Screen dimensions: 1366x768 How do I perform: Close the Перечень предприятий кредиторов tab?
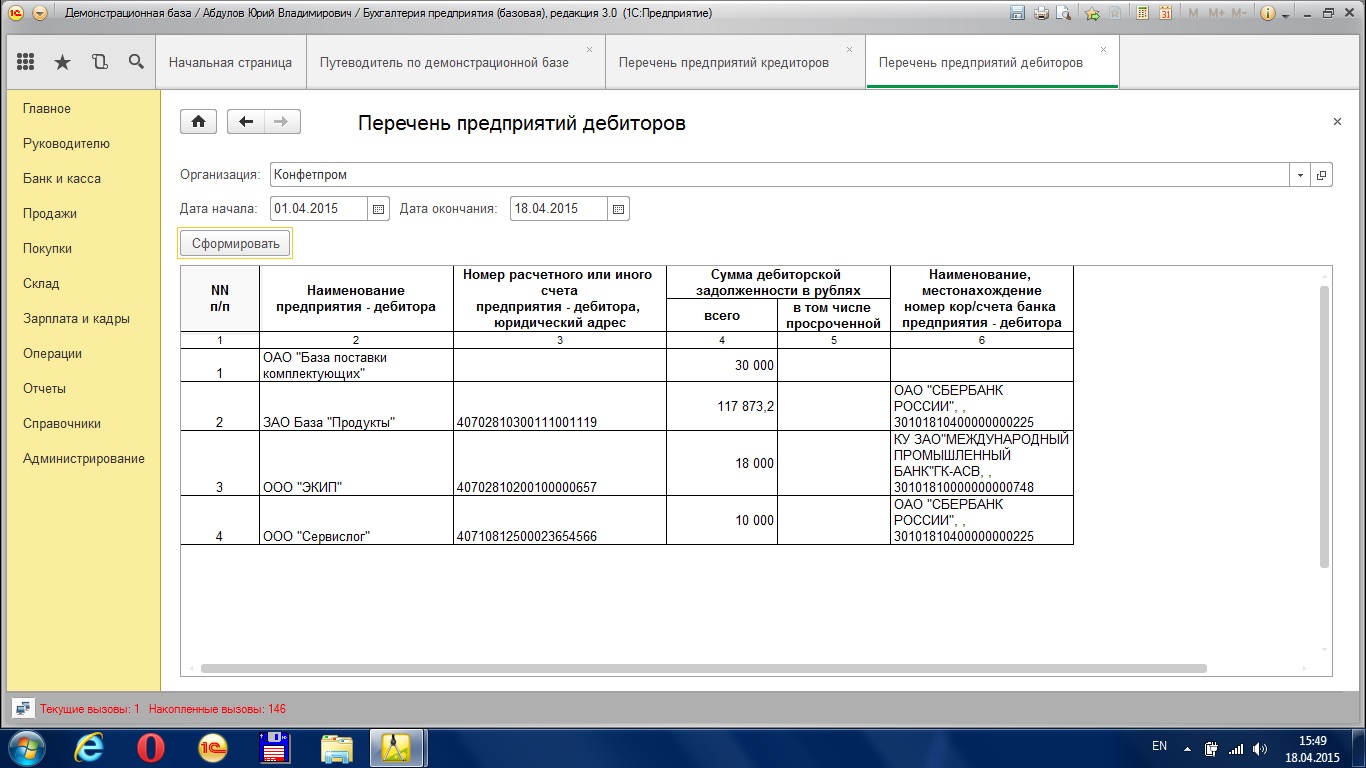tap(849, 49)
